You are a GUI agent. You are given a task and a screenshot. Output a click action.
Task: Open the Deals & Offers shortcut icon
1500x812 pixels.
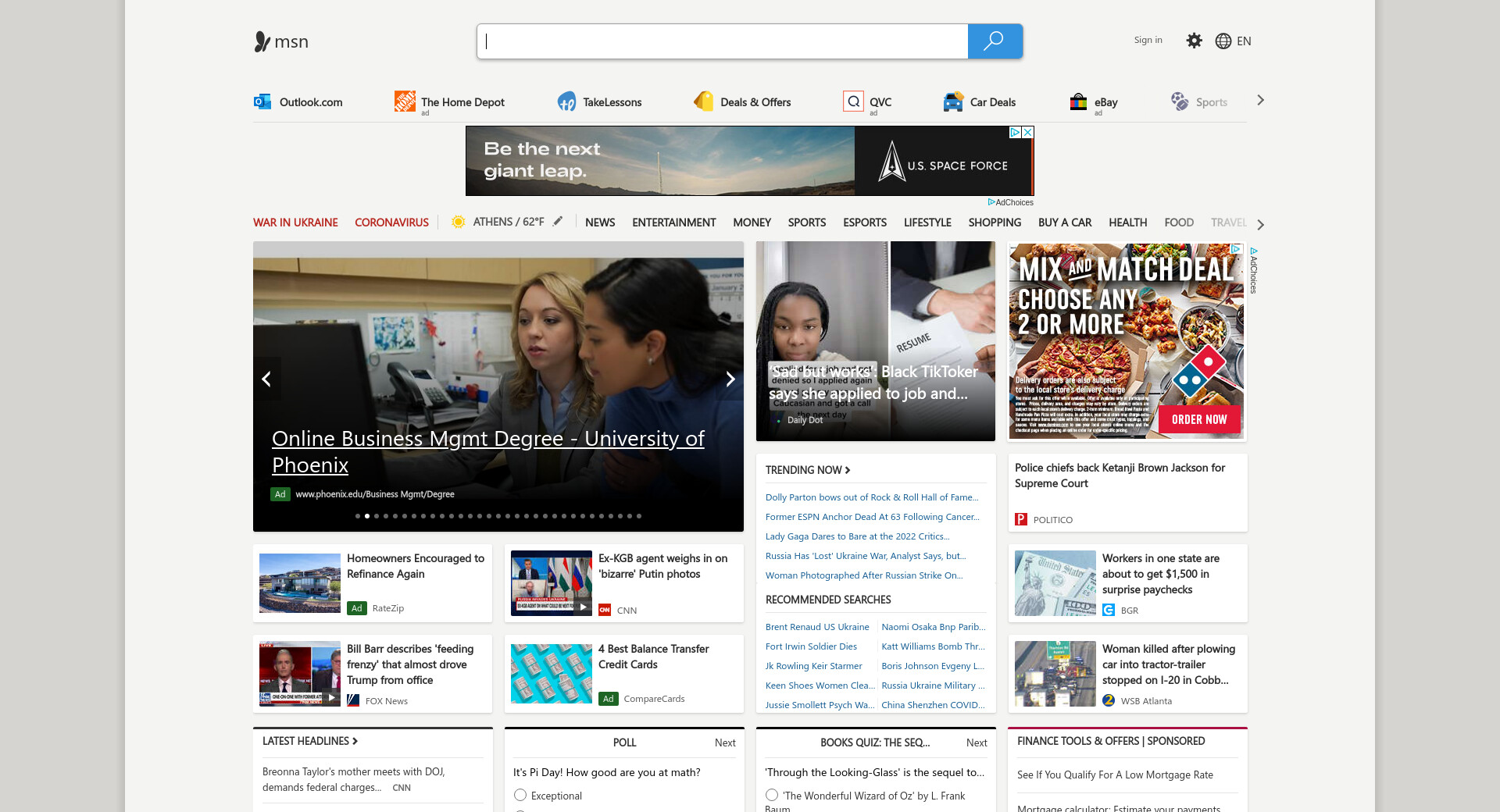704,101
